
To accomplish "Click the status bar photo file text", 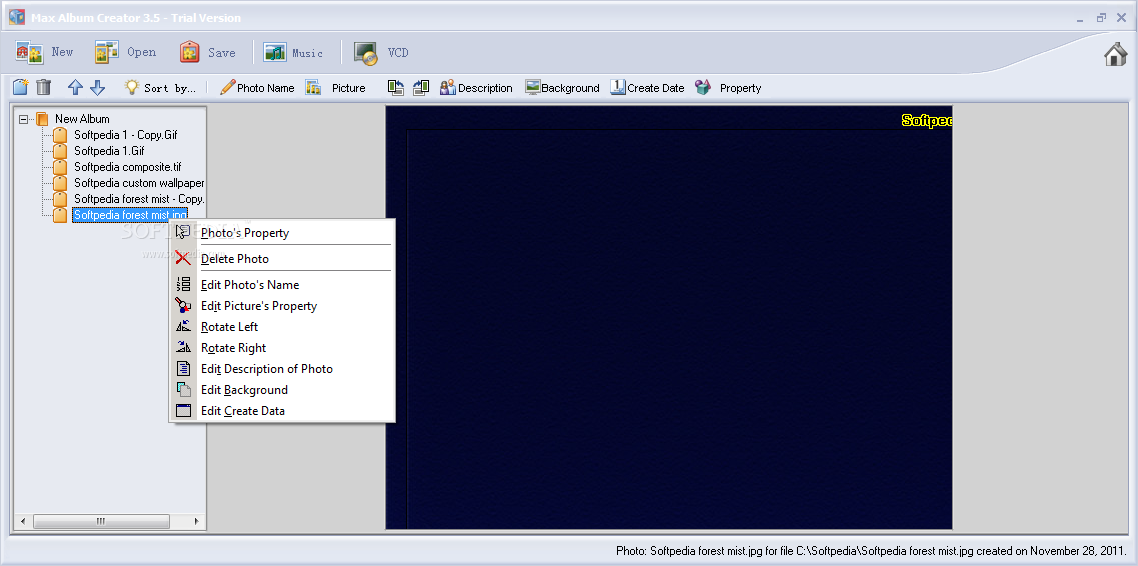I will click(872, 551).
